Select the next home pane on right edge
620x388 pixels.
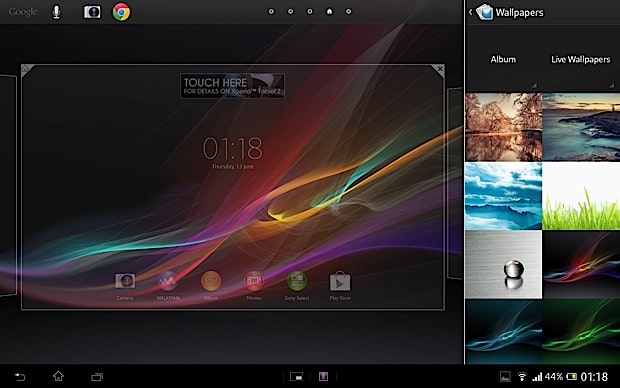click(x=455, y=184)
